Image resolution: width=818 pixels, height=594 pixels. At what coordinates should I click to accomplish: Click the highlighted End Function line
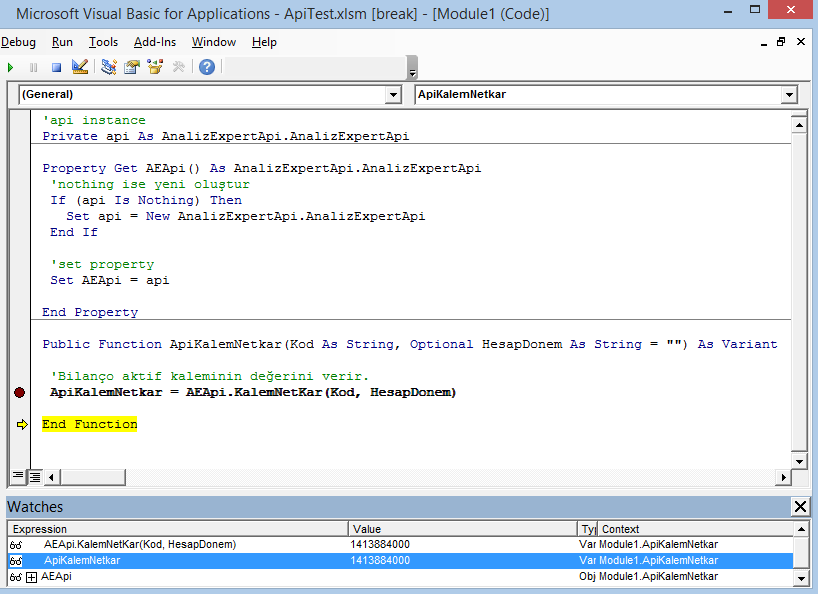[x=90, y=425]
